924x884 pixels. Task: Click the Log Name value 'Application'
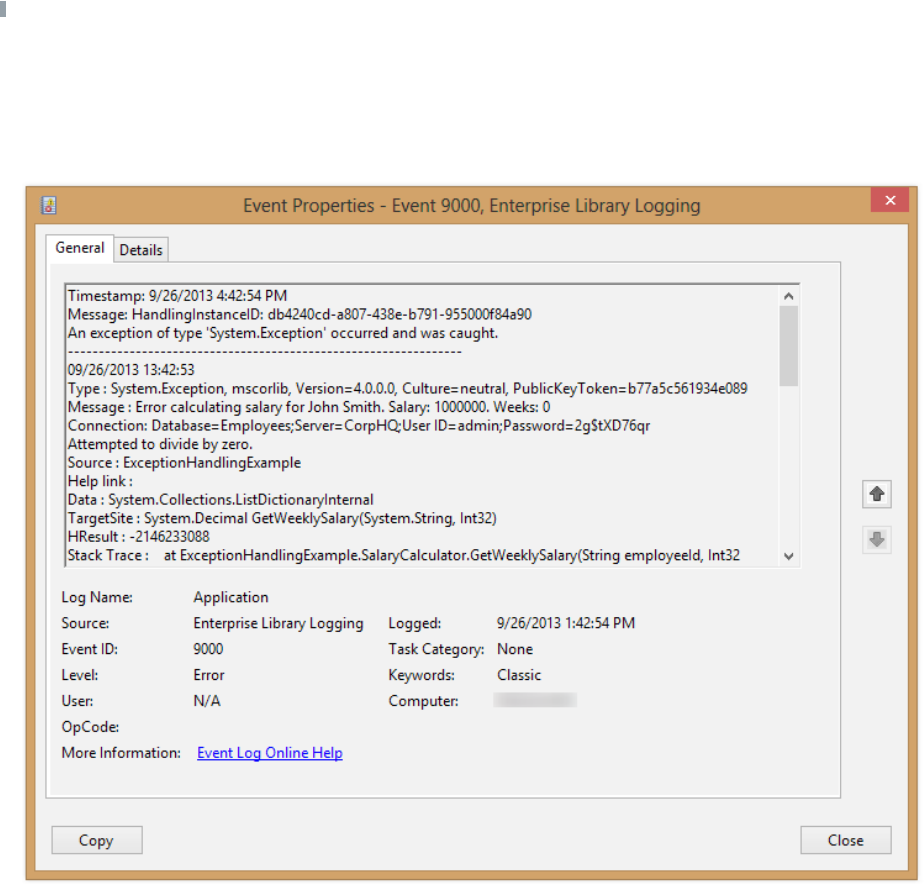click(x=231, y=597)
